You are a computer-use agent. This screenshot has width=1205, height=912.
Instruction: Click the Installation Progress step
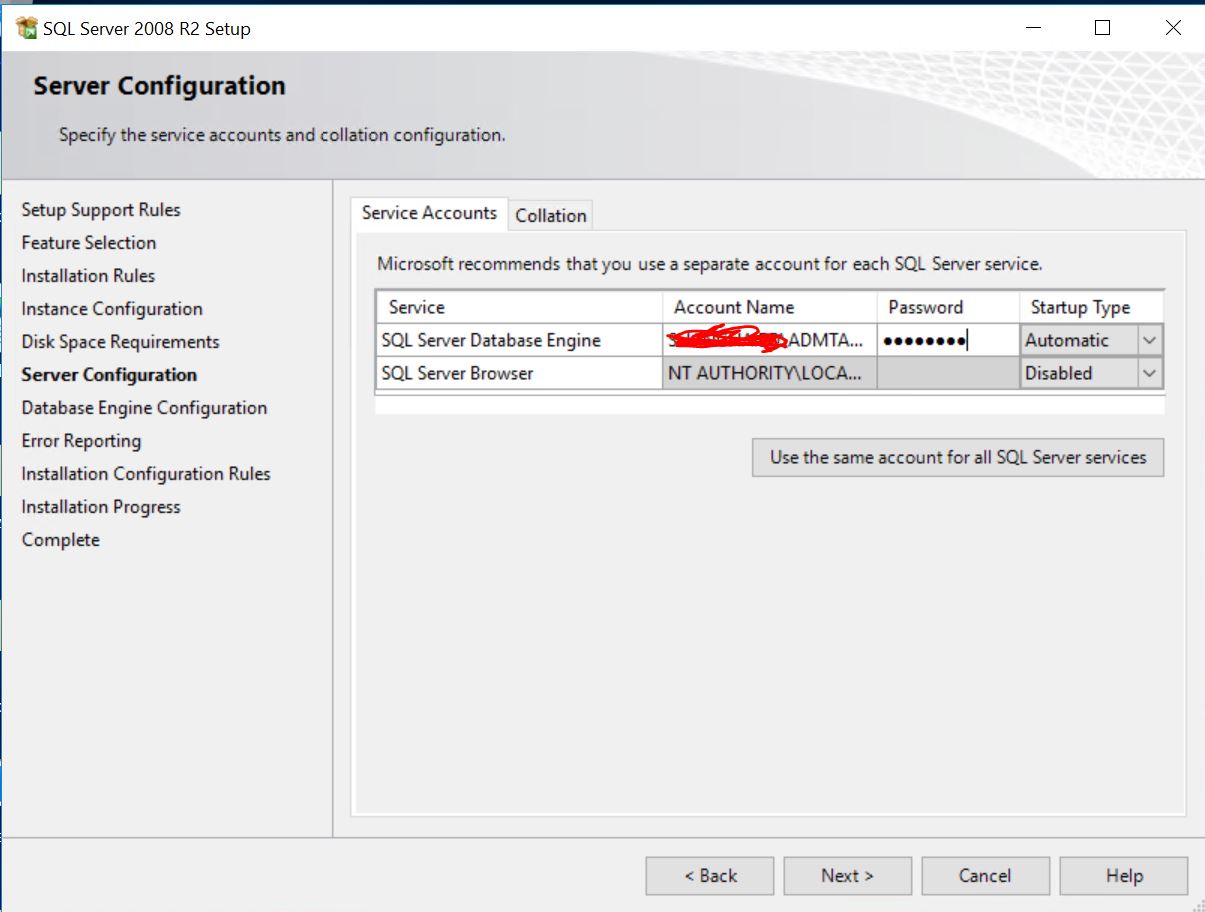[x=101, y=507]
